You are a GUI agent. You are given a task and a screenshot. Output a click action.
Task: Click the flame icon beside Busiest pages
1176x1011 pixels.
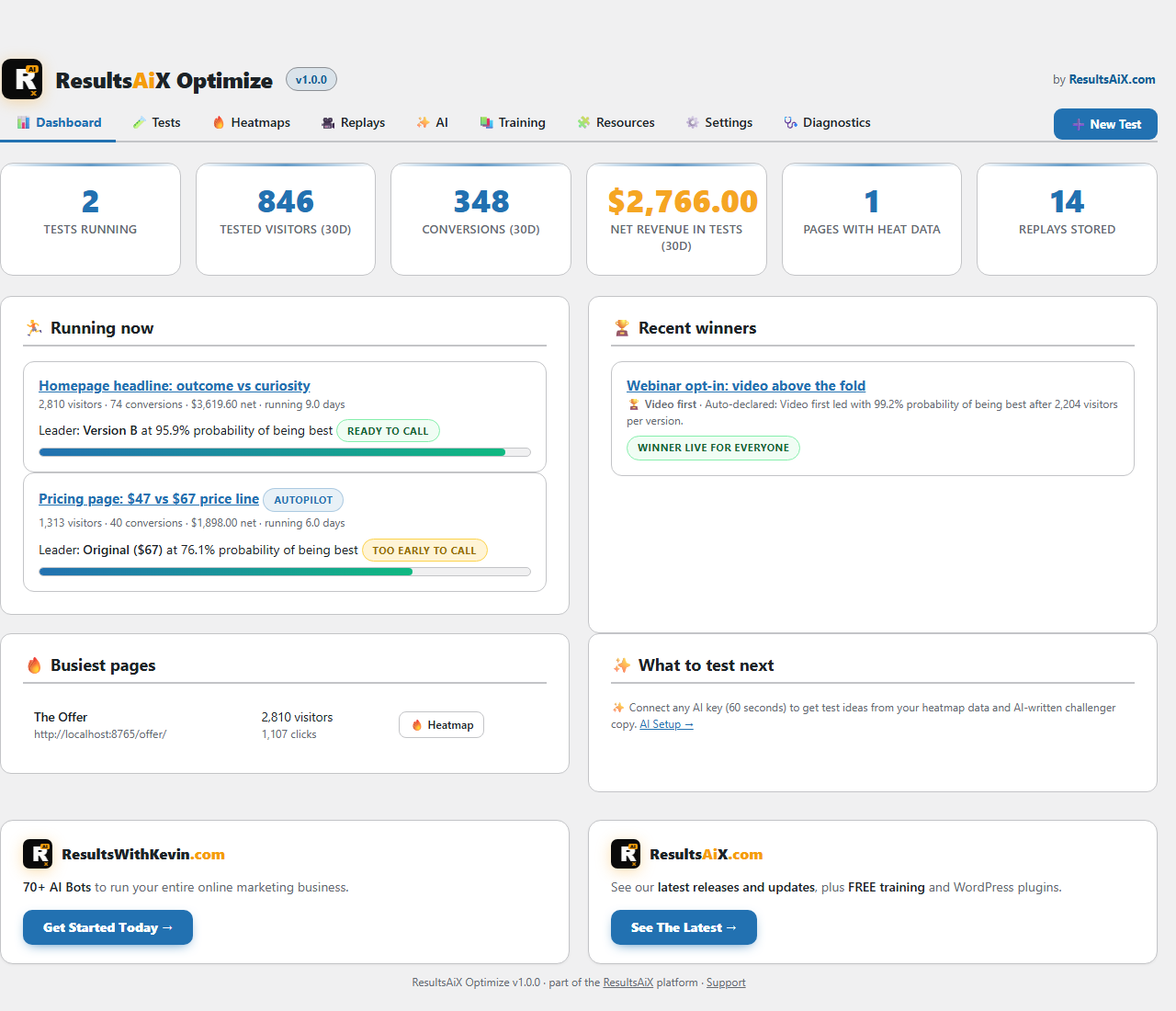coord(34,665)
